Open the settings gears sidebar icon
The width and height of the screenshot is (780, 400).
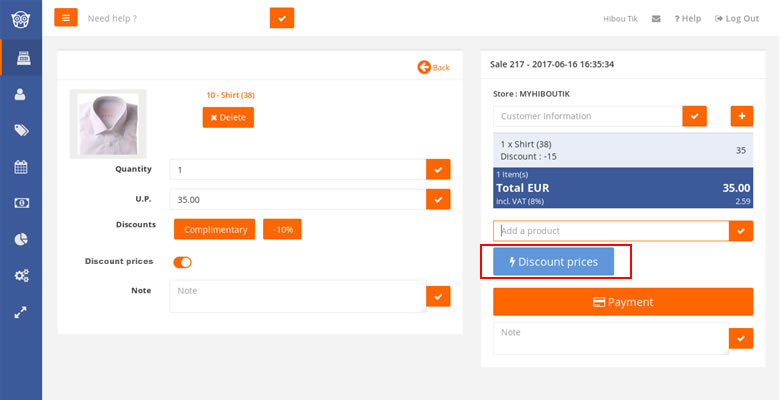pyautogui.click(x=21, y=276)
